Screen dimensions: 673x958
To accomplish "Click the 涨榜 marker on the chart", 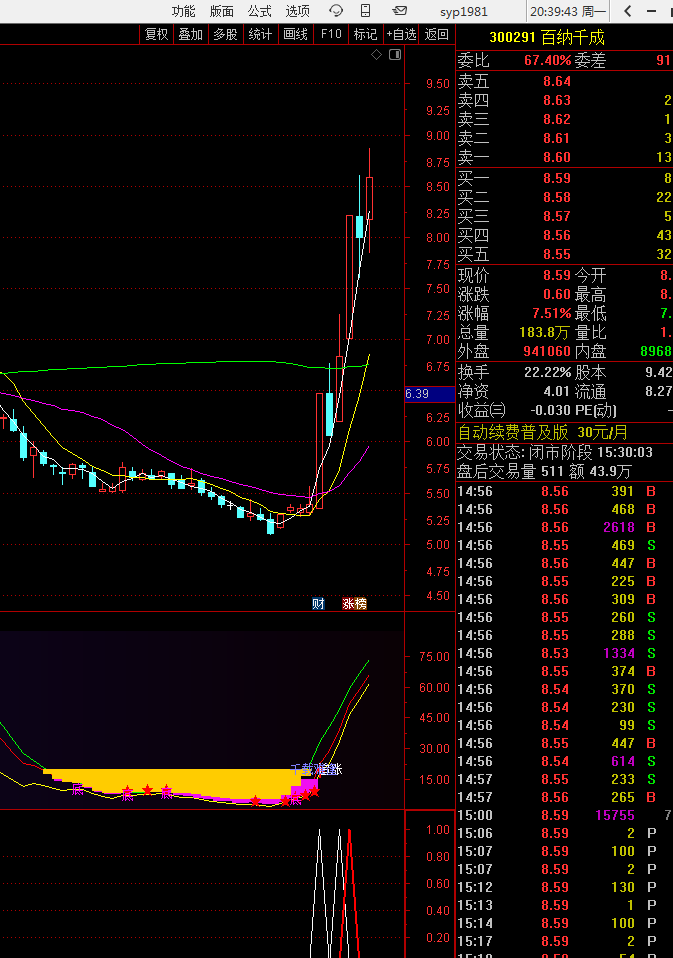I will pos(354,604).
